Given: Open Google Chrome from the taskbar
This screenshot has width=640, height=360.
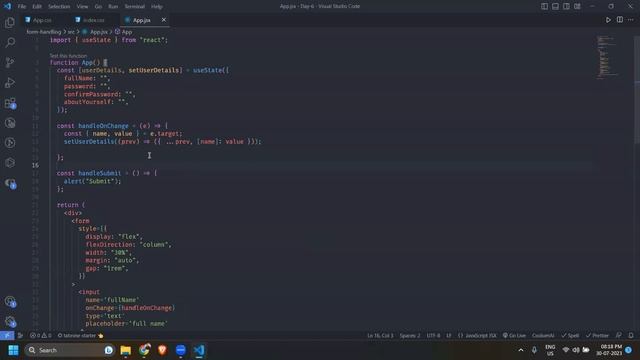Looking at the screenshot, I should pyautogui.click(x=144, y=350).
